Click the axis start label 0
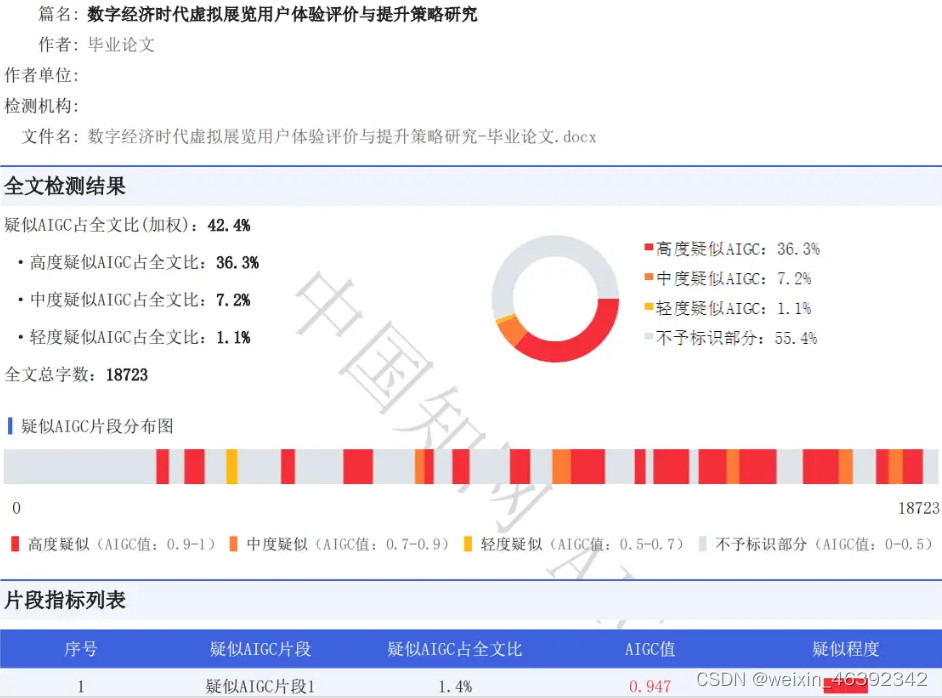 pos(16,508)
